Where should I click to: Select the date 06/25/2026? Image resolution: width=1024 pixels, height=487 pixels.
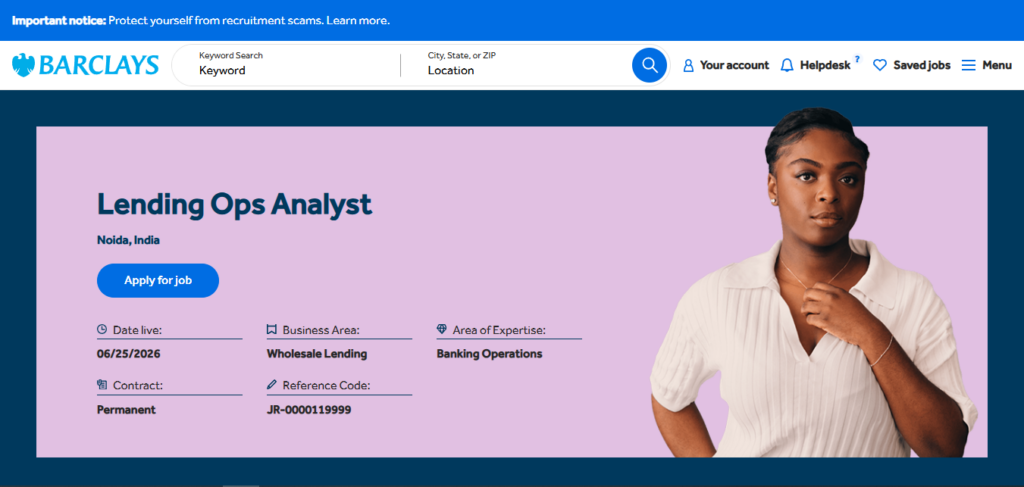[129, 354]
